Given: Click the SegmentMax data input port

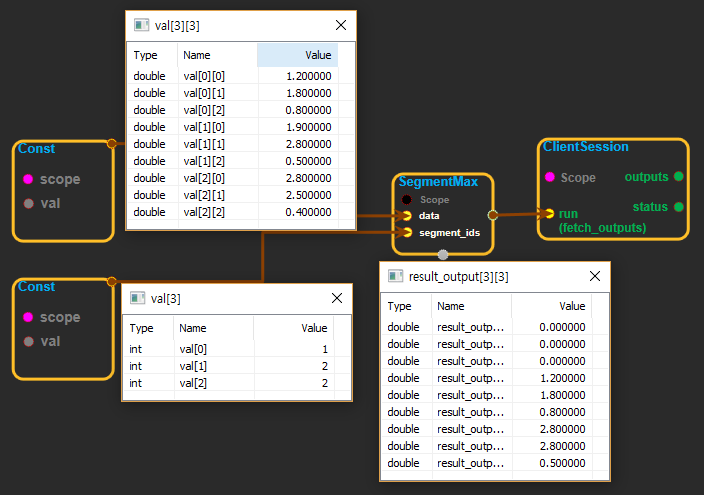Looking at the screenshot, I should coord(406,215).
